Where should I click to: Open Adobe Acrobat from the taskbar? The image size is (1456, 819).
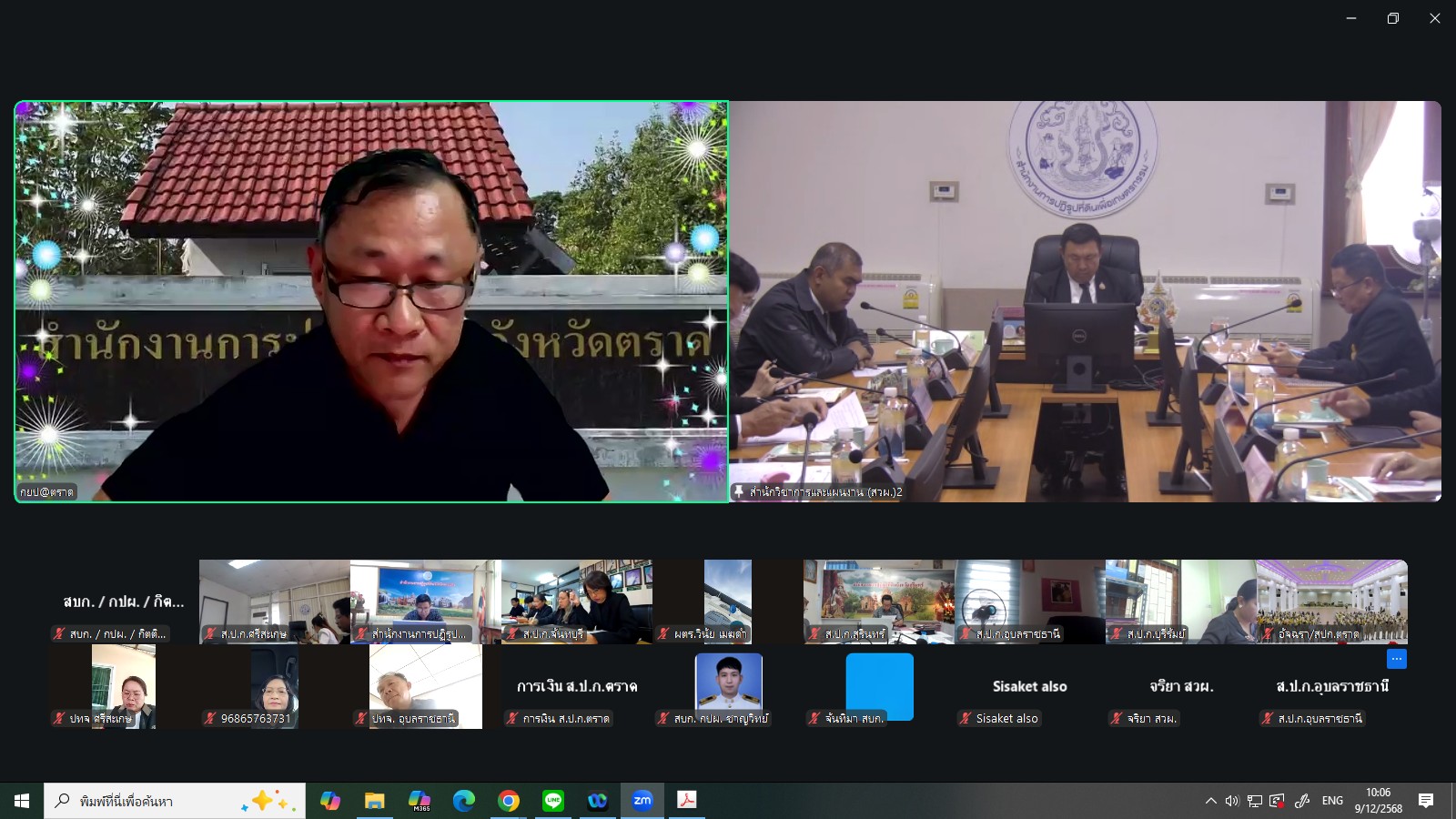tap(687, 801)
